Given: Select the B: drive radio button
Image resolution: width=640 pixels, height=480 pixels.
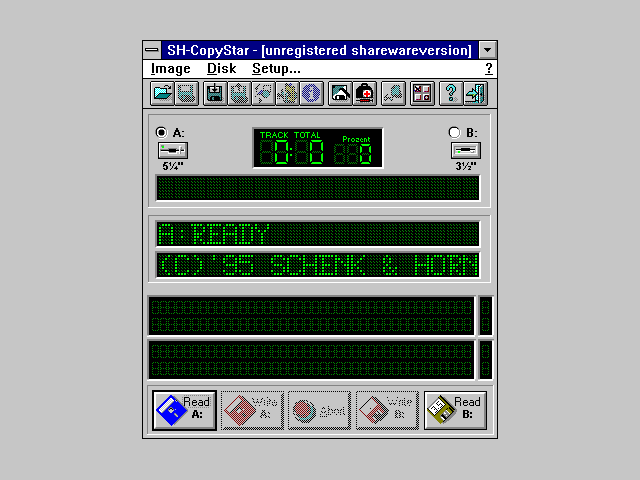Looking at the screenshot, I should click(x=454, y=132).
